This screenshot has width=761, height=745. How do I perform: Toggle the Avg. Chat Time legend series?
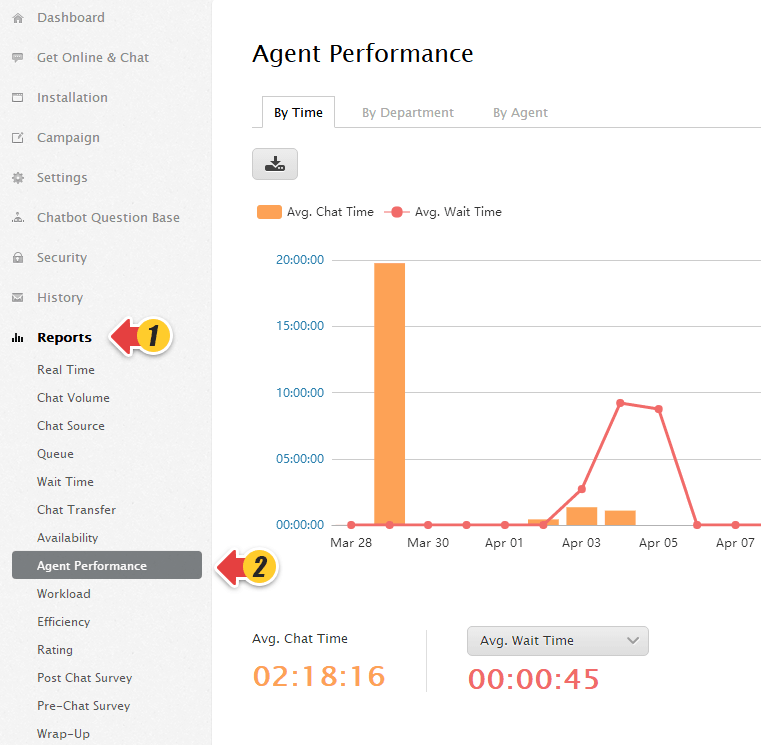coord(315,212)
